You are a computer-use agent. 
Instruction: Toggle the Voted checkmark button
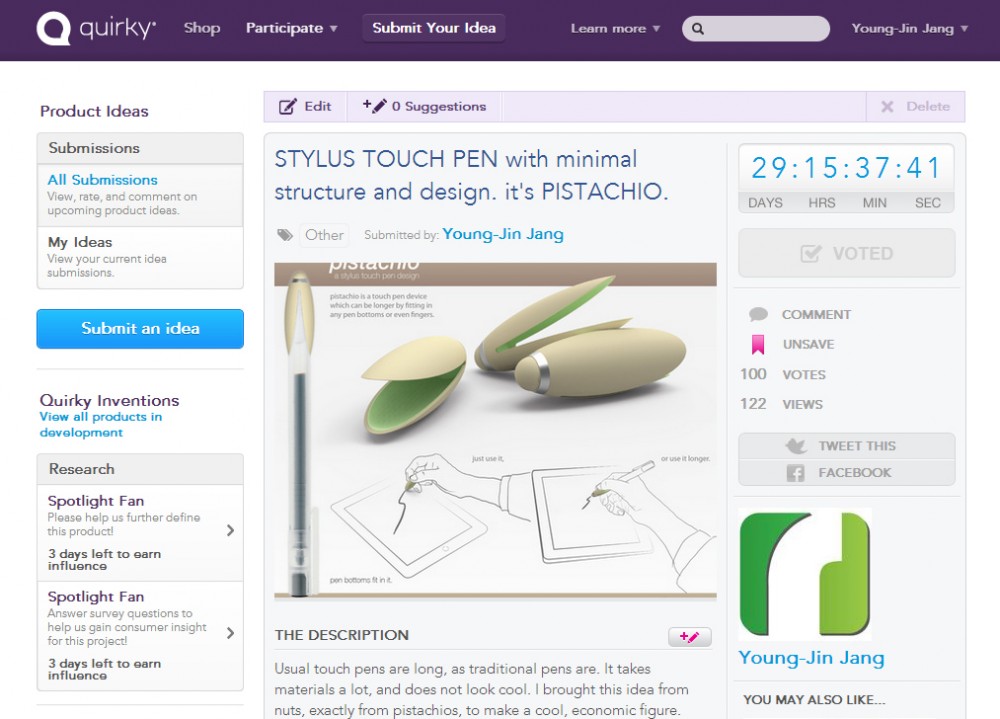(x=846, y=253)
